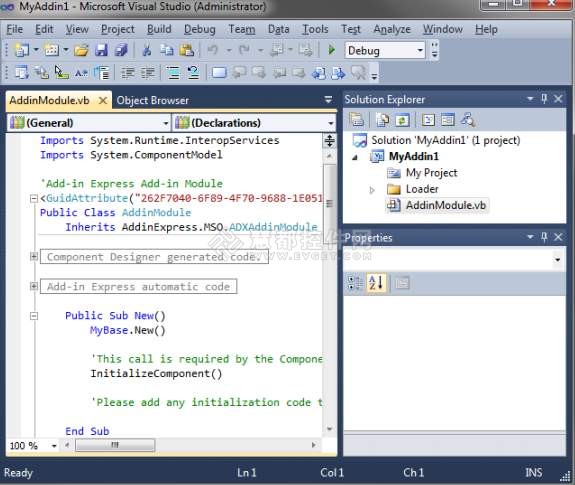Open the Build menu
Screen dimensions: 575x485
(159, 29)
